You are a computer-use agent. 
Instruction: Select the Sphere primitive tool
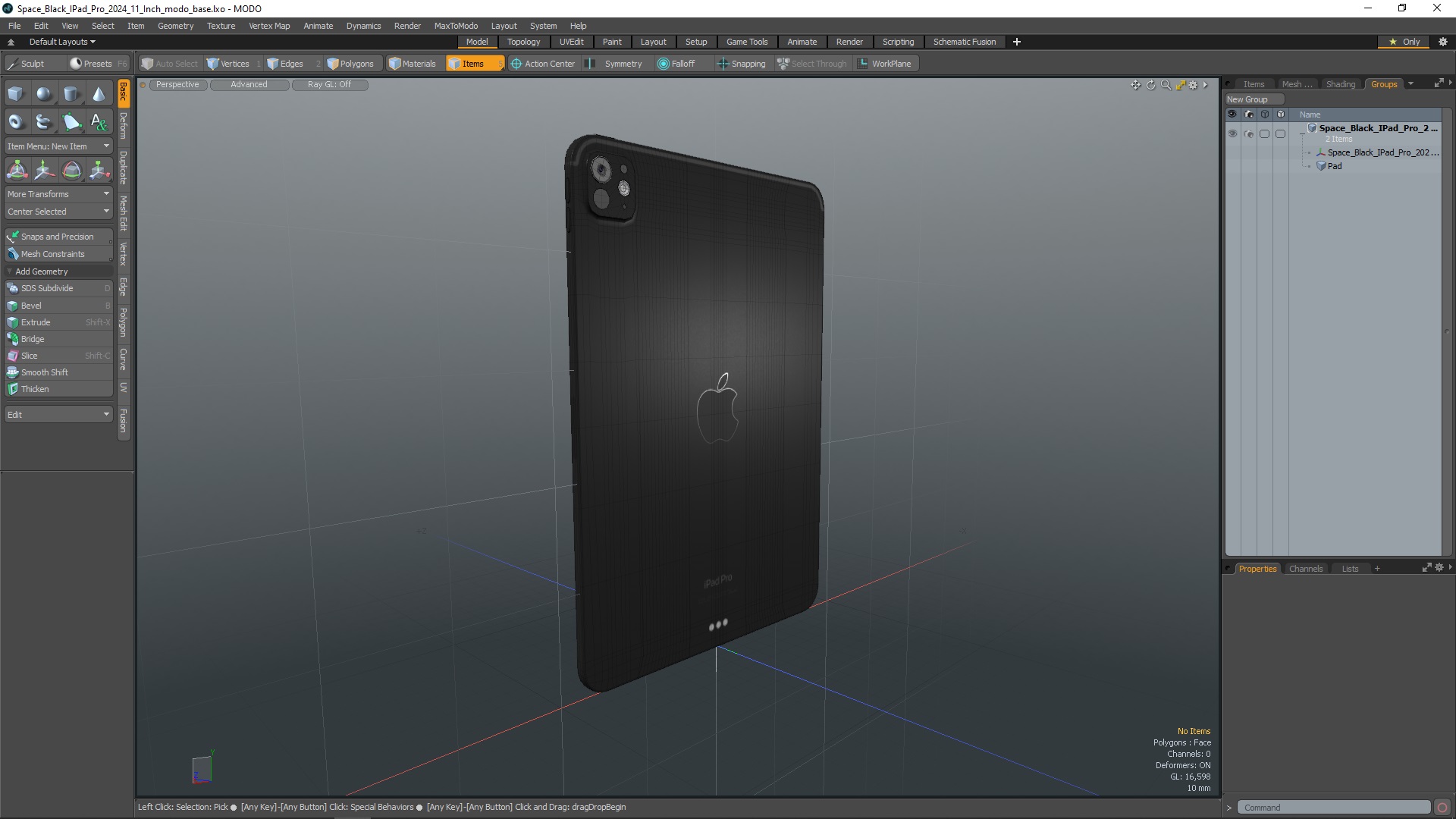click(x=44, y=94)
